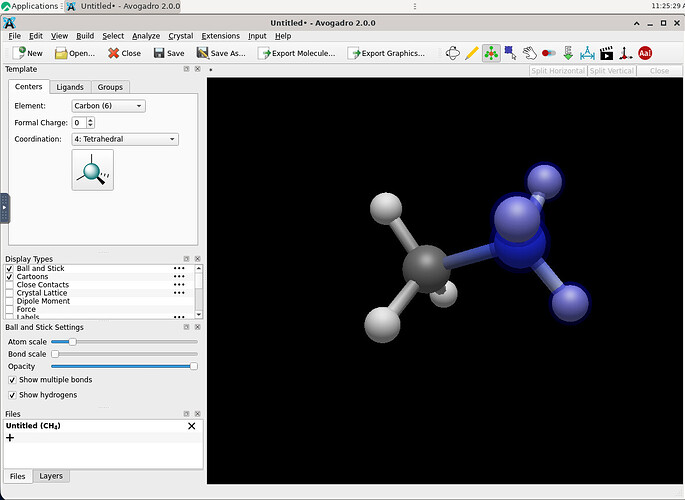Open Ball and Stick options dots
Viewport: 685px width, 500px height.
[179, 269]
